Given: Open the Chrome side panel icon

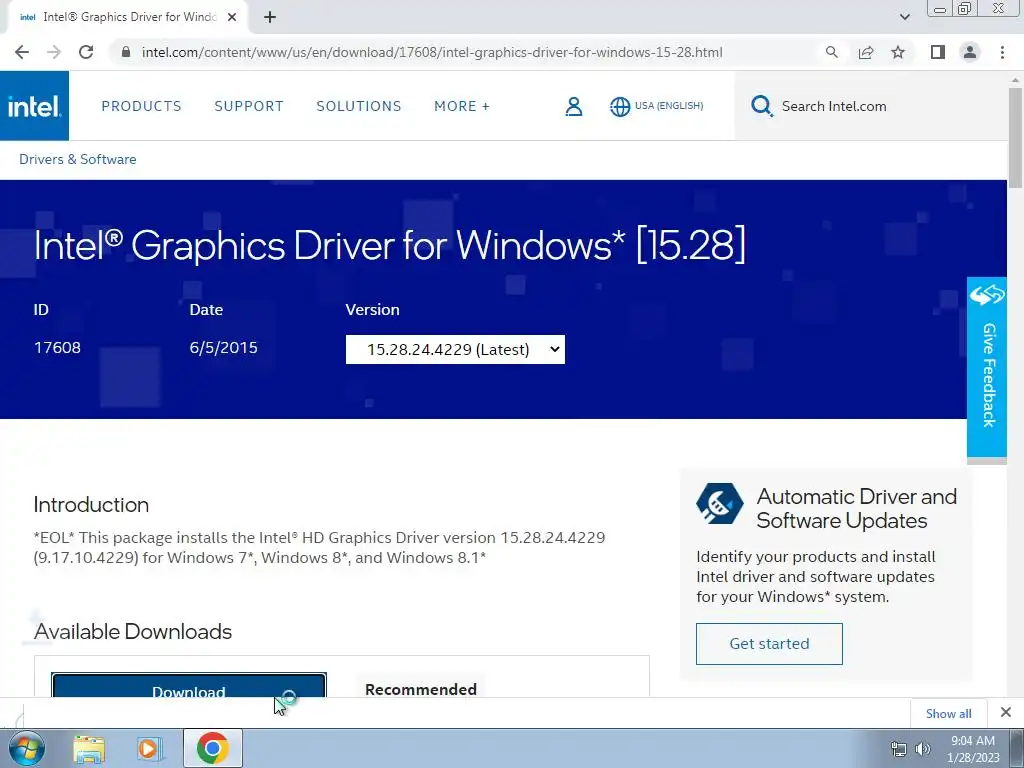Looking at the screenshot, I should tap(938, 52).
